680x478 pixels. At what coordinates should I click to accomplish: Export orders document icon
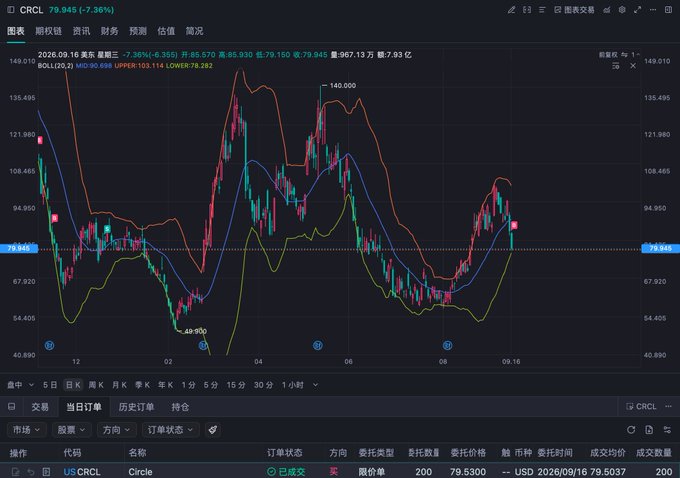pos(649,430)
